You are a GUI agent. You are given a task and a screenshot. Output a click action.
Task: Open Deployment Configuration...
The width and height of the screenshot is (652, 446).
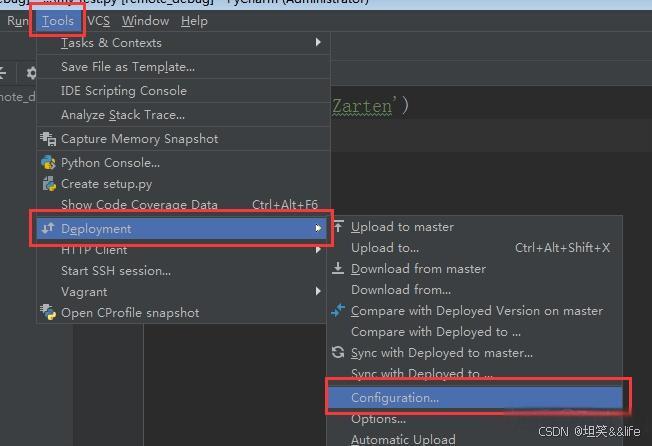coord(475,398)
